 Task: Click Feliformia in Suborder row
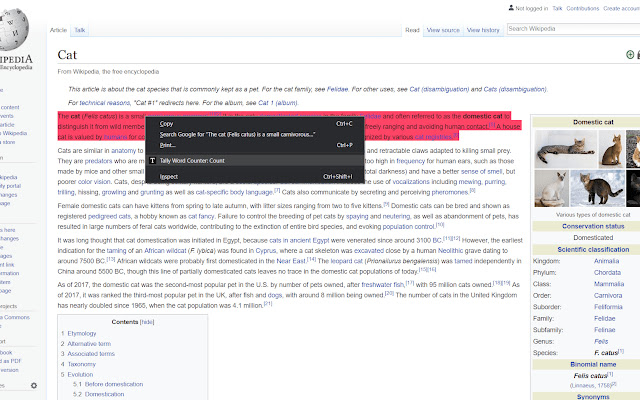(608, 307)
